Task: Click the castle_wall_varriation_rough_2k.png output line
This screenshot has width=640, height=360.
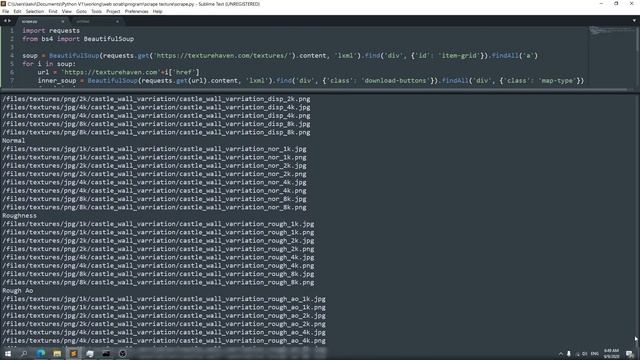Action: point(158,249)
